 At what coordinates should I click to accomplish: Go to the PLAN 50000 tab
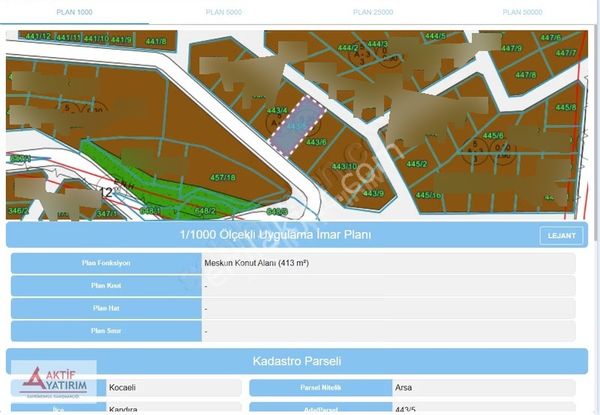(523, 12)
